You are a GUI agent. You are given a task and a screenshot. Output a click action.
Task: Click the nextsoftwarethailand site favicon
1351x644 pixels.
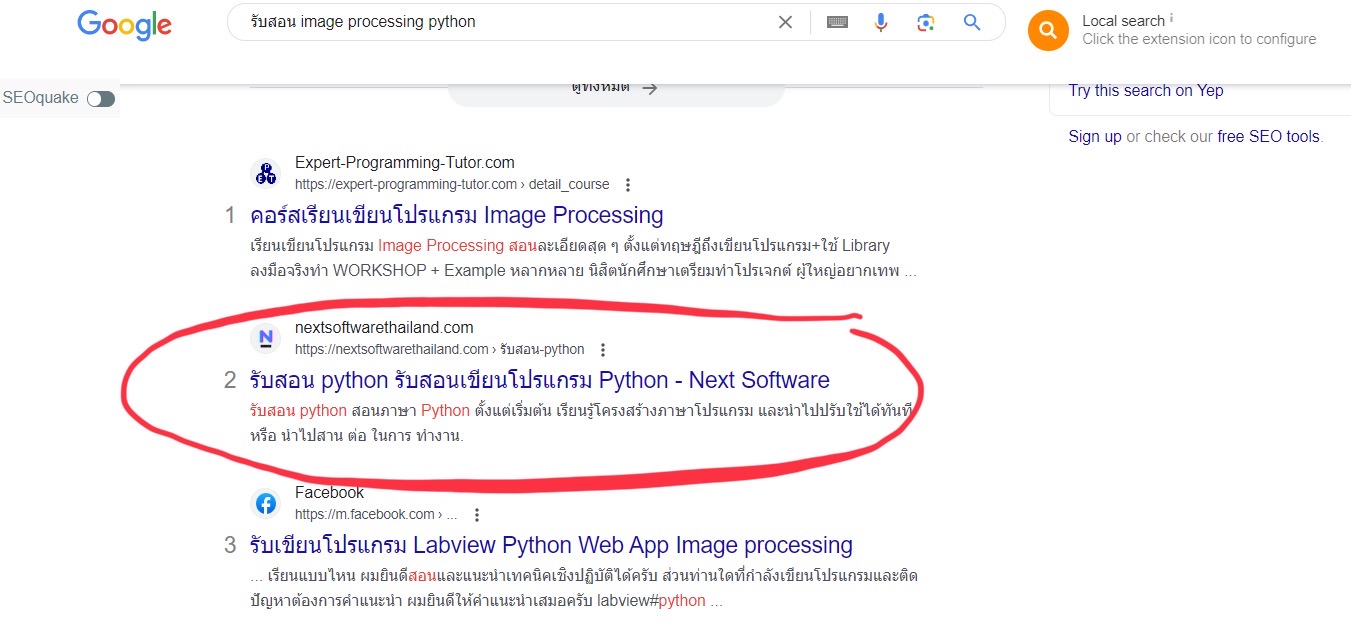(x=265, y=339)
